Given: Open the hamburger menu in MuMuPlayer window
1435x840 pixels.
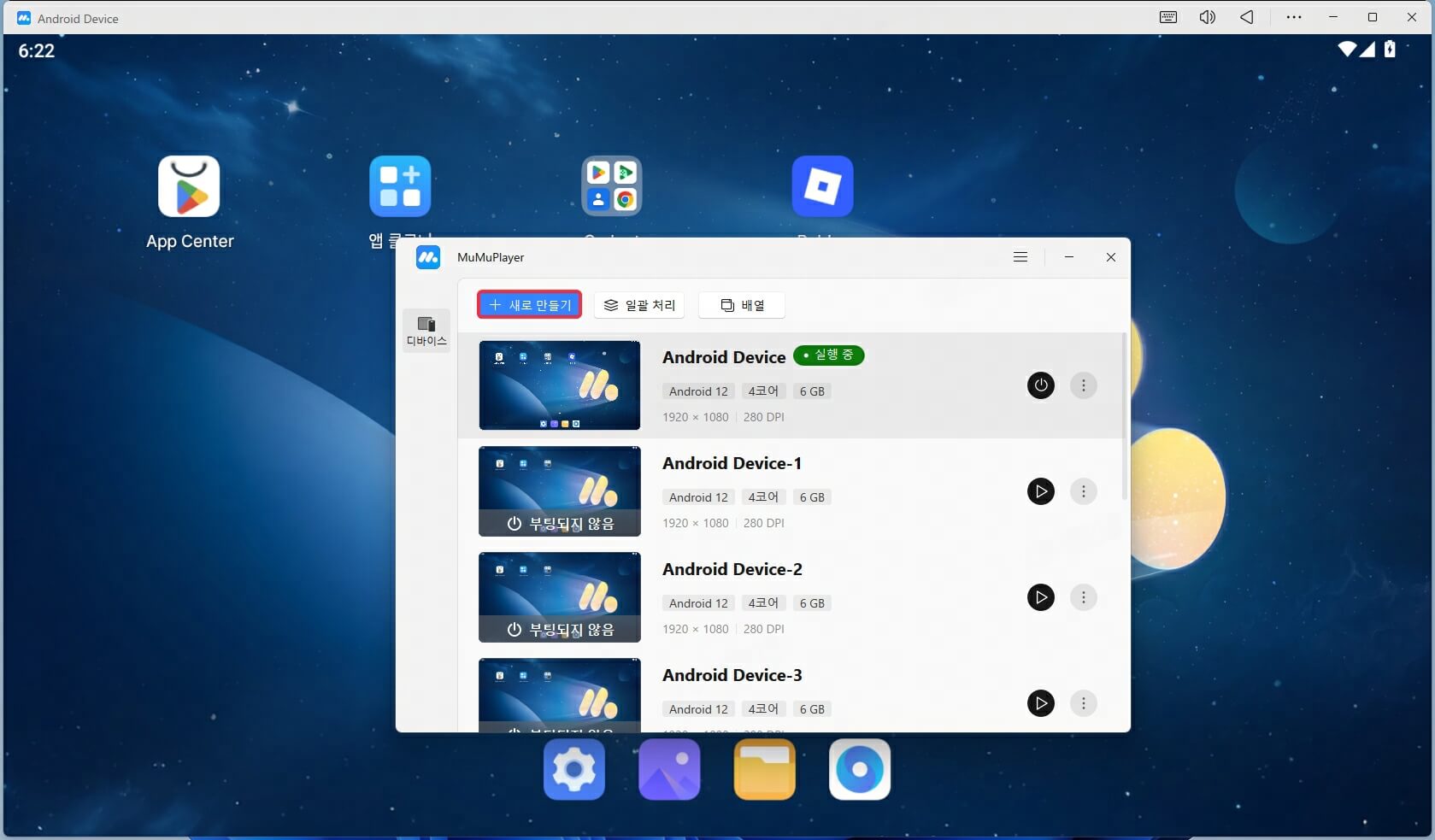Looking at the screenshot, I should tap(1020, 257).
